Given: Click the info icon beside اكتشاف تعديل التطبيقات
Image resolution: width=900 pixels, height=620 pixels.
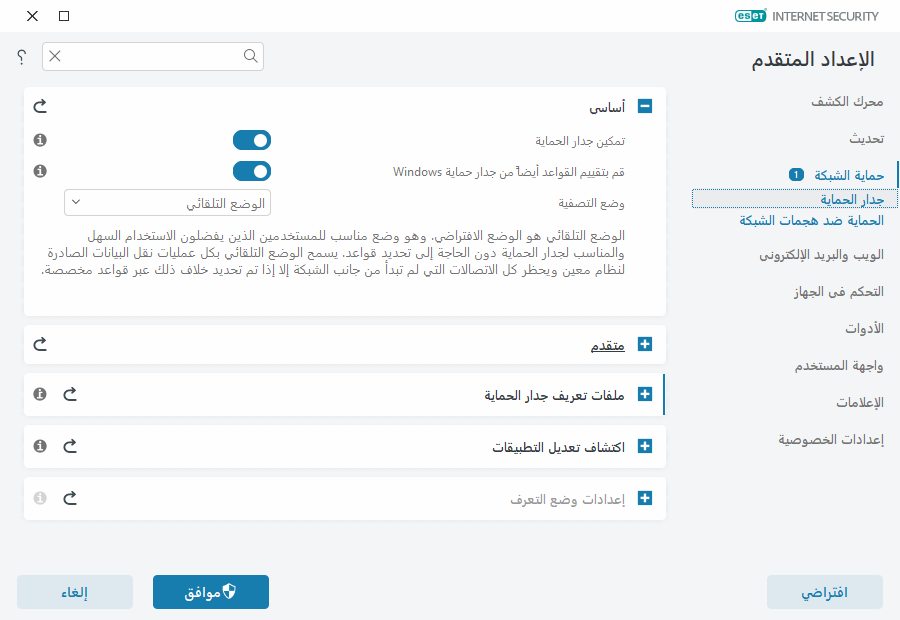Looking at the screenshot, I should point(39,446).
